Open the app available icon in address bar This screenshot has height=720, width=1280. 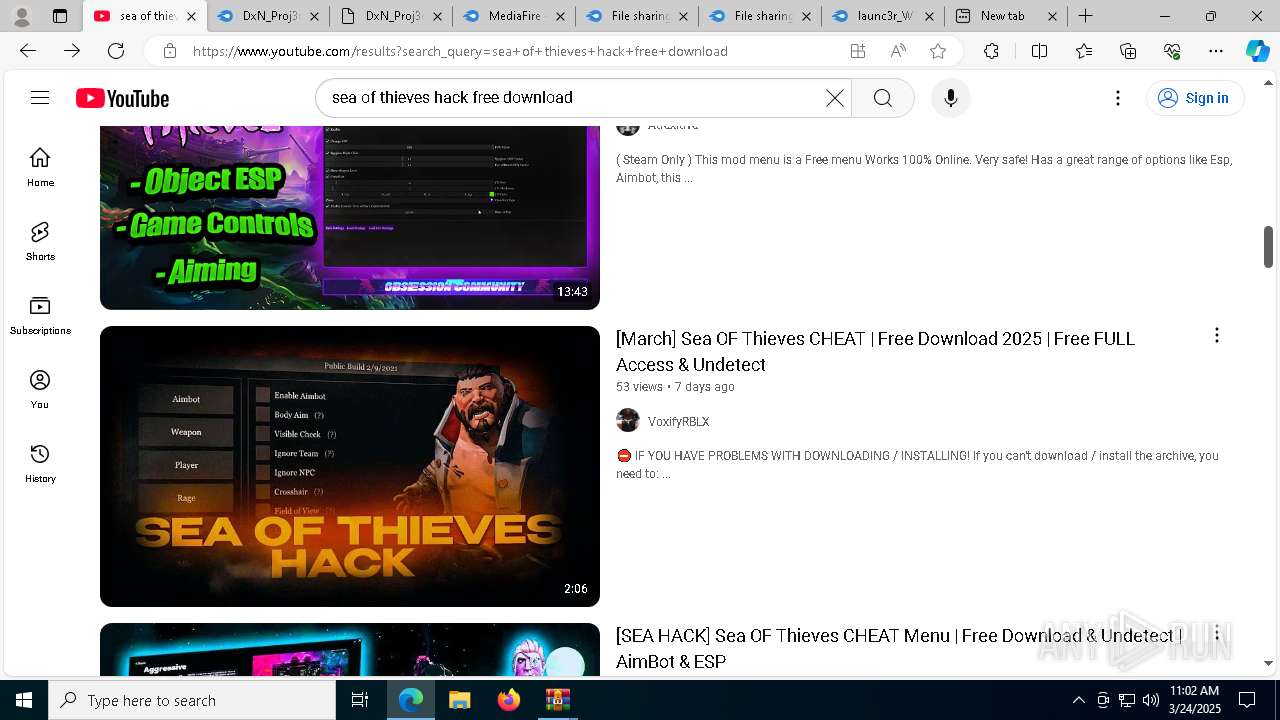[857, 51]
